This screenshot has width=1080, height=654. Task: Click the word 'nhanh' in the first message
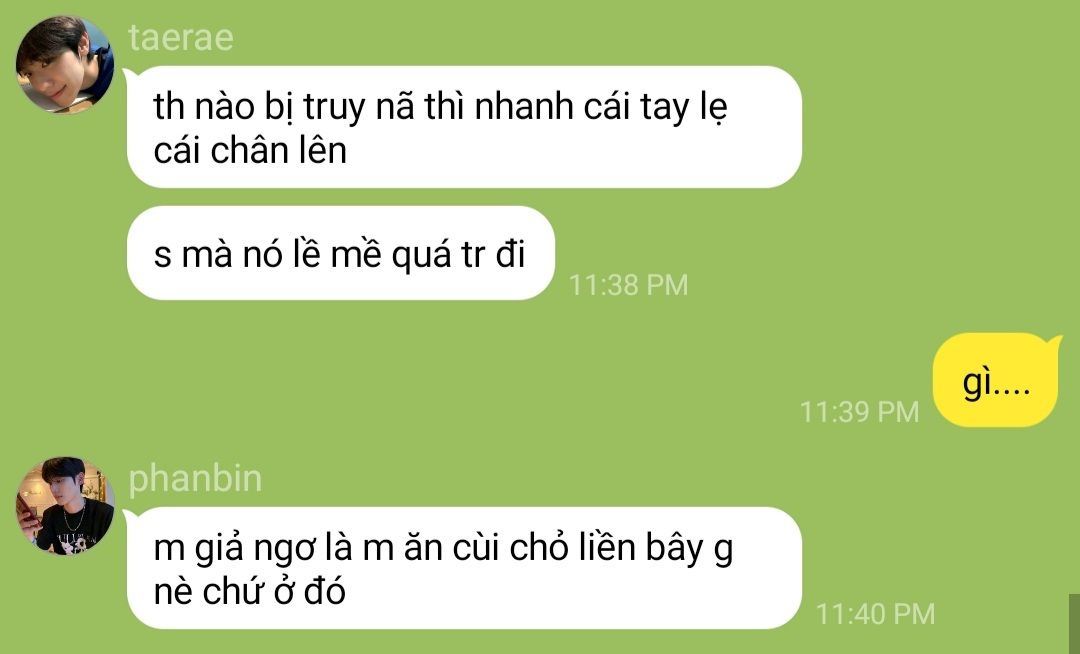click(x=524, y=107)
